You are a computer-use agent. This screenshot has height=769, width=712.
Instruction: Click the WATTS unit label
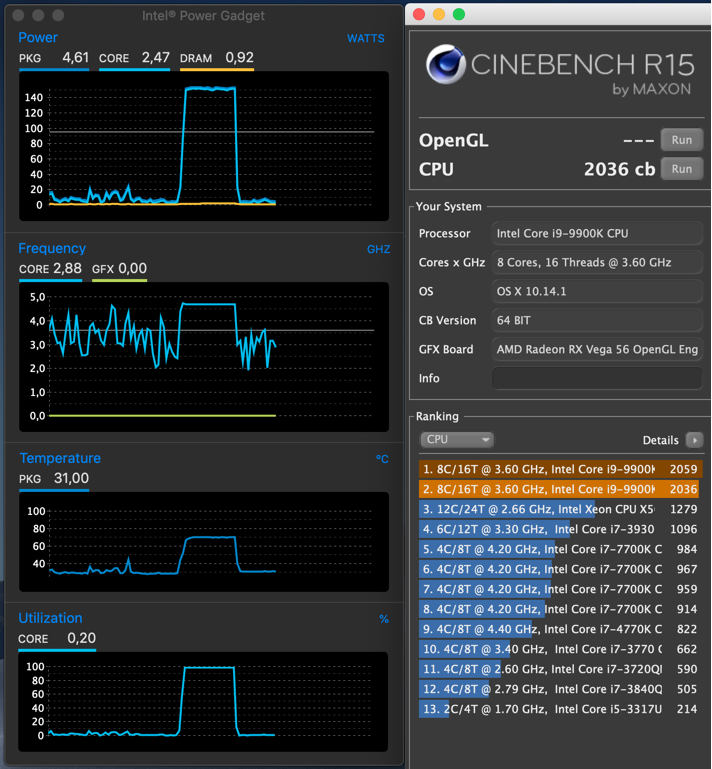coord(366,38)
